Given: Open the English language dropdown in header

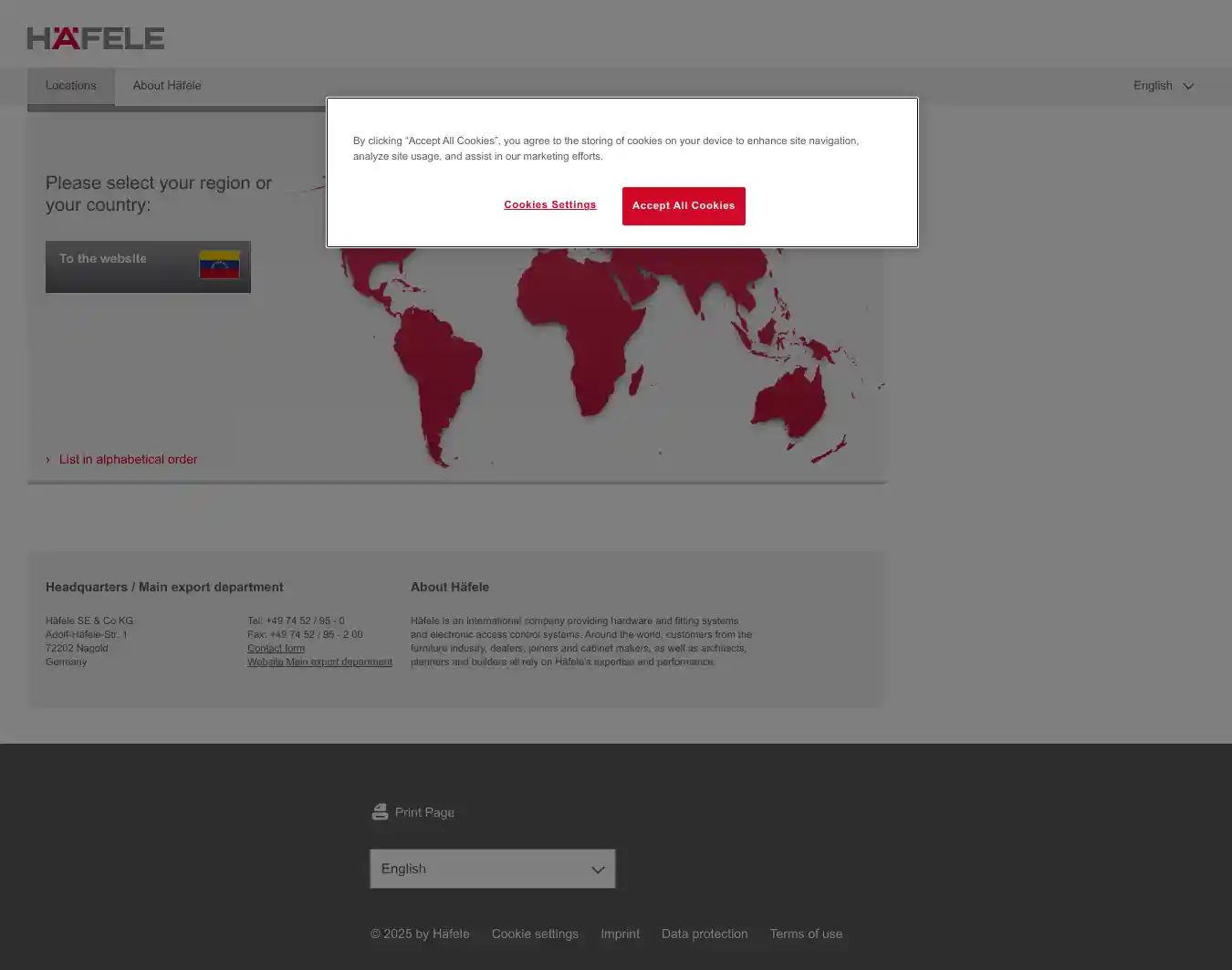Looking at the screenshot, I should (x=1163, y=86).
